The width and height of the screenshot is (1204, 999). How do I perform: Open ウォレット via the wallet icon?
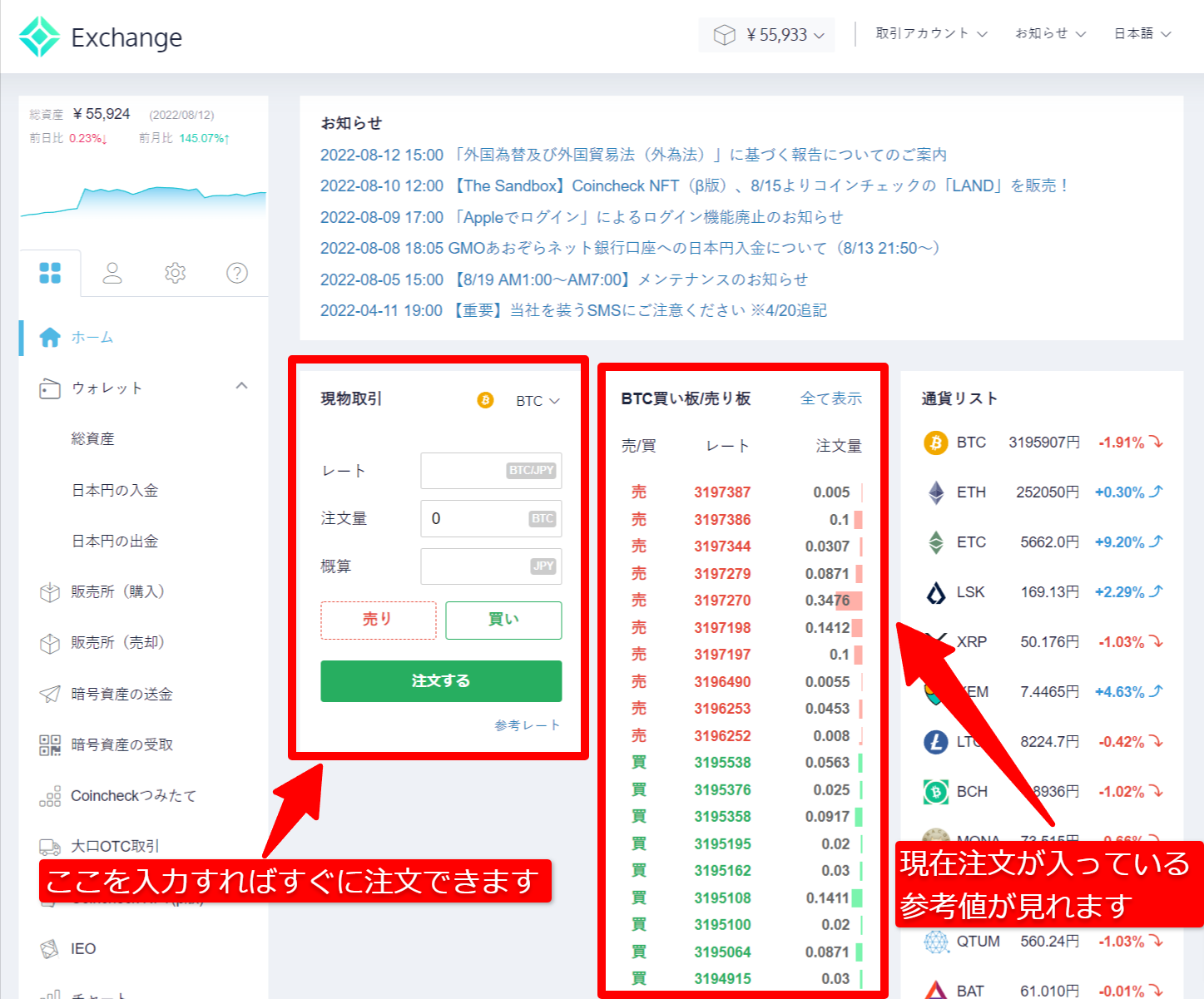tap(50, 388)
